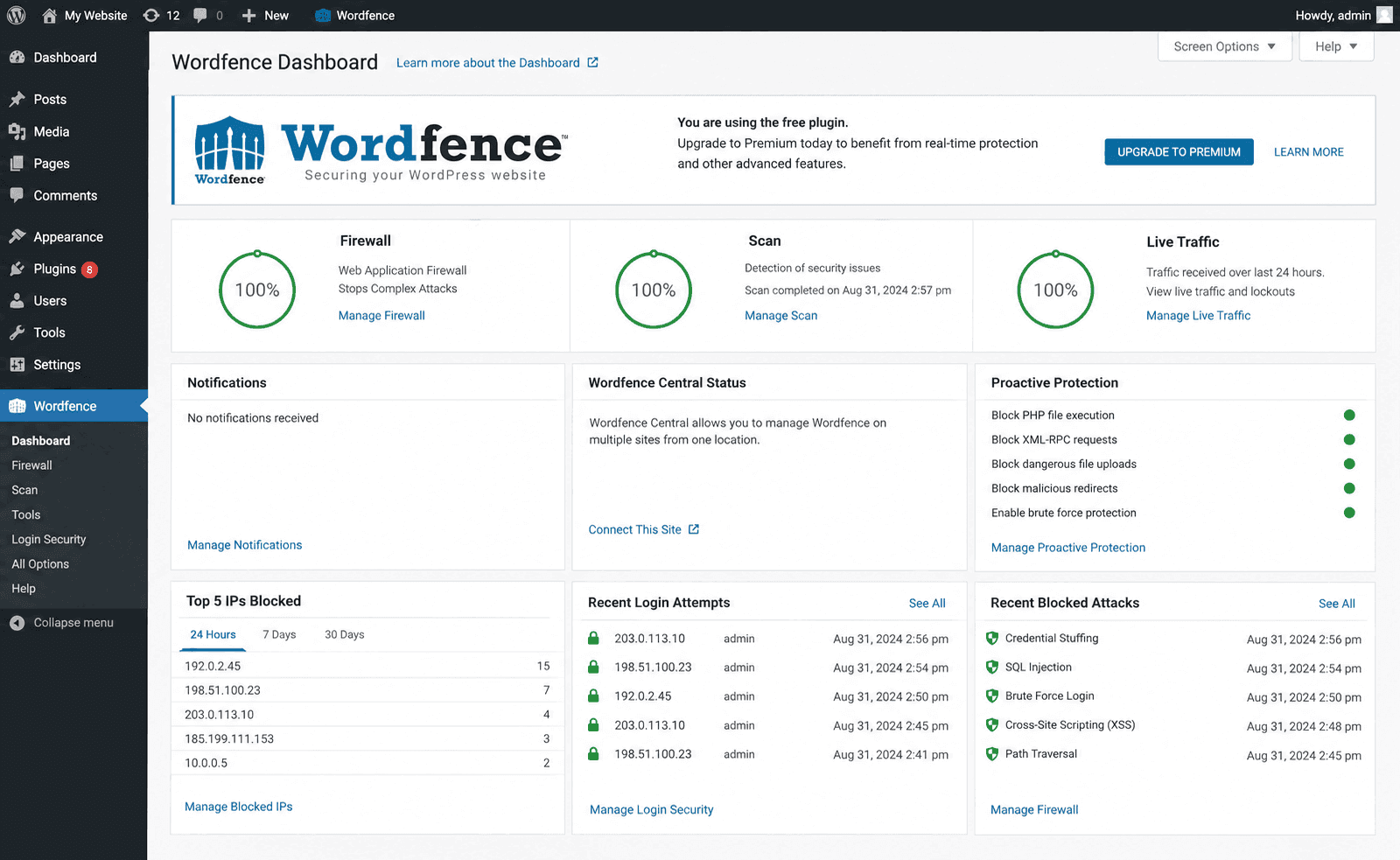Click Manage Firewall link in Firewall card
The height and width of the screenshot is (860, 1400).
(381, 316)
